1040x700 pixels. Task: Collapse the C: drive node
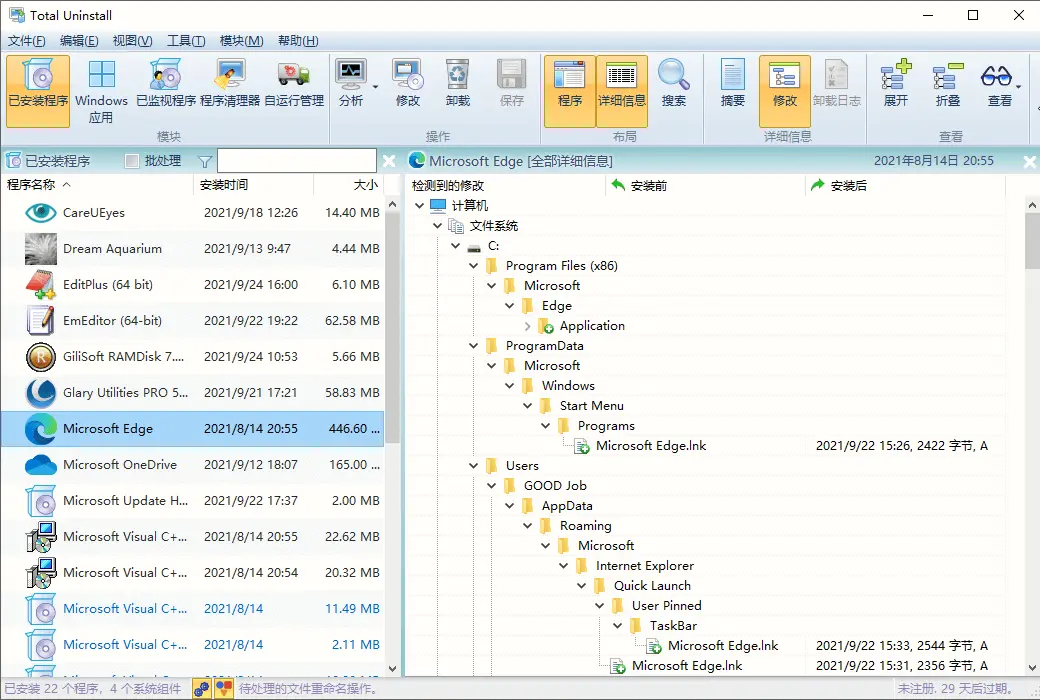tap(455, 245)
